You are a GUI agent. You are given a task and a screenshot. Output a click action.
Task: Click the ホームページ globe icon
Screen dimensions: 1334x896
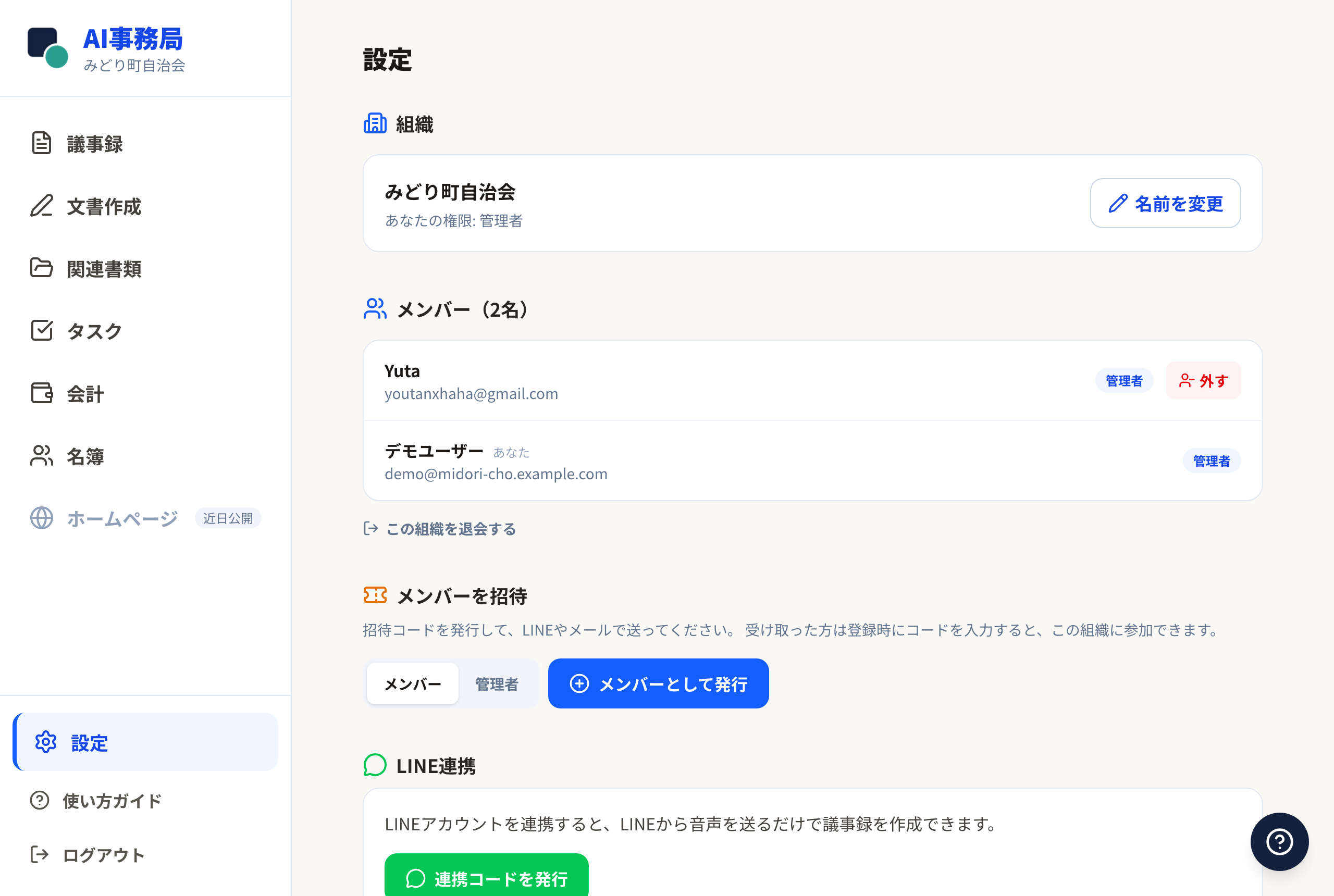(x=41, y=518)
